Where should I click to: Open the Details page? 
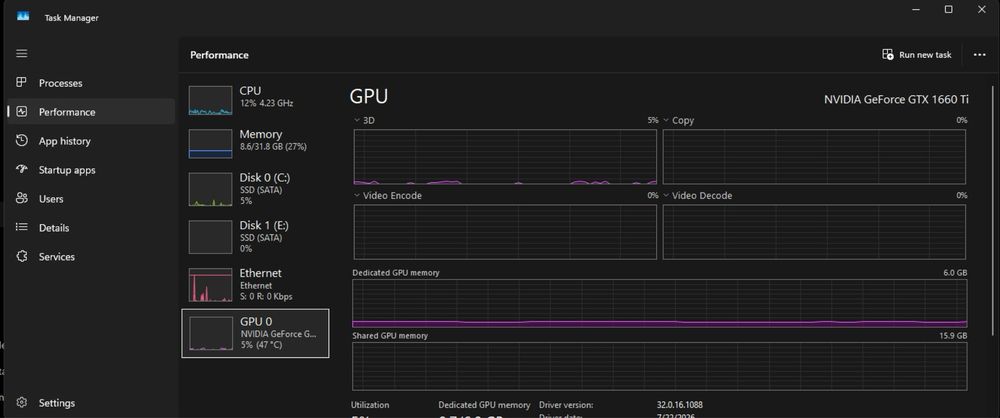tap(54, 228)
